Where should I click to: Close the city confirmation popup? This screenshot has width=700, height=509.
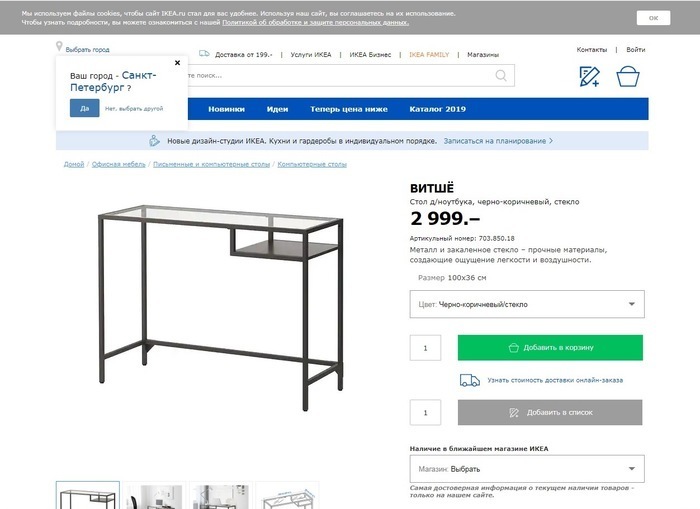(x=177, y=63)
